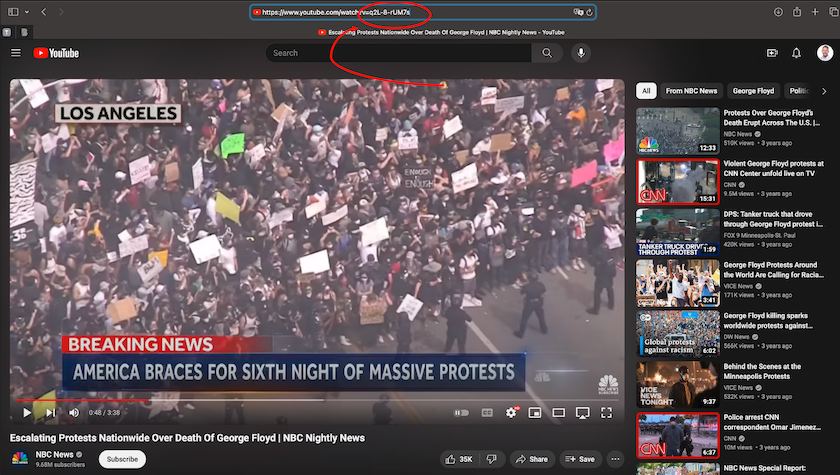
Task: Select the "From NBC News" filter chip
Action: click(691, 91)
